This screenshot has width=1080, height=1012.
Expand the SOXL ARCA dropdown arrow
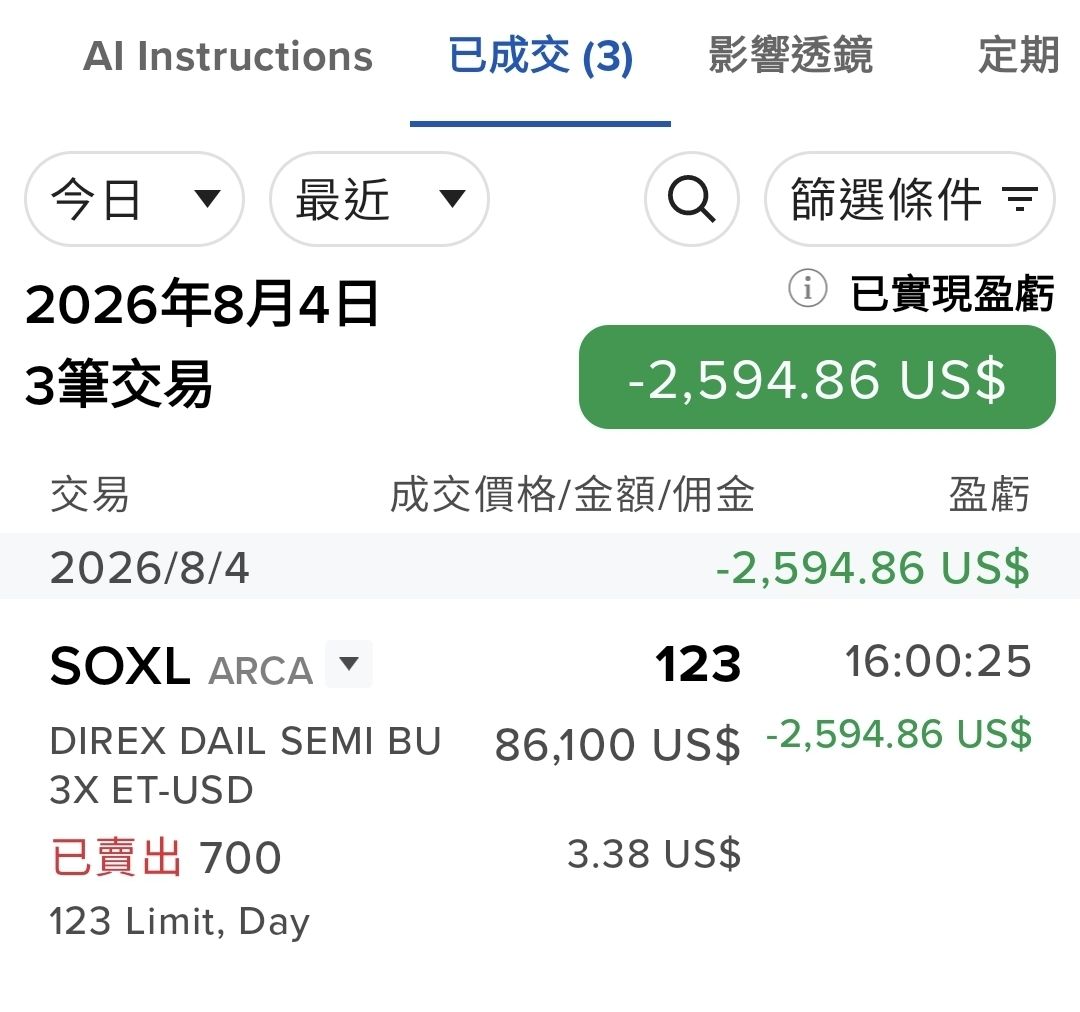(x=349, y=663)
